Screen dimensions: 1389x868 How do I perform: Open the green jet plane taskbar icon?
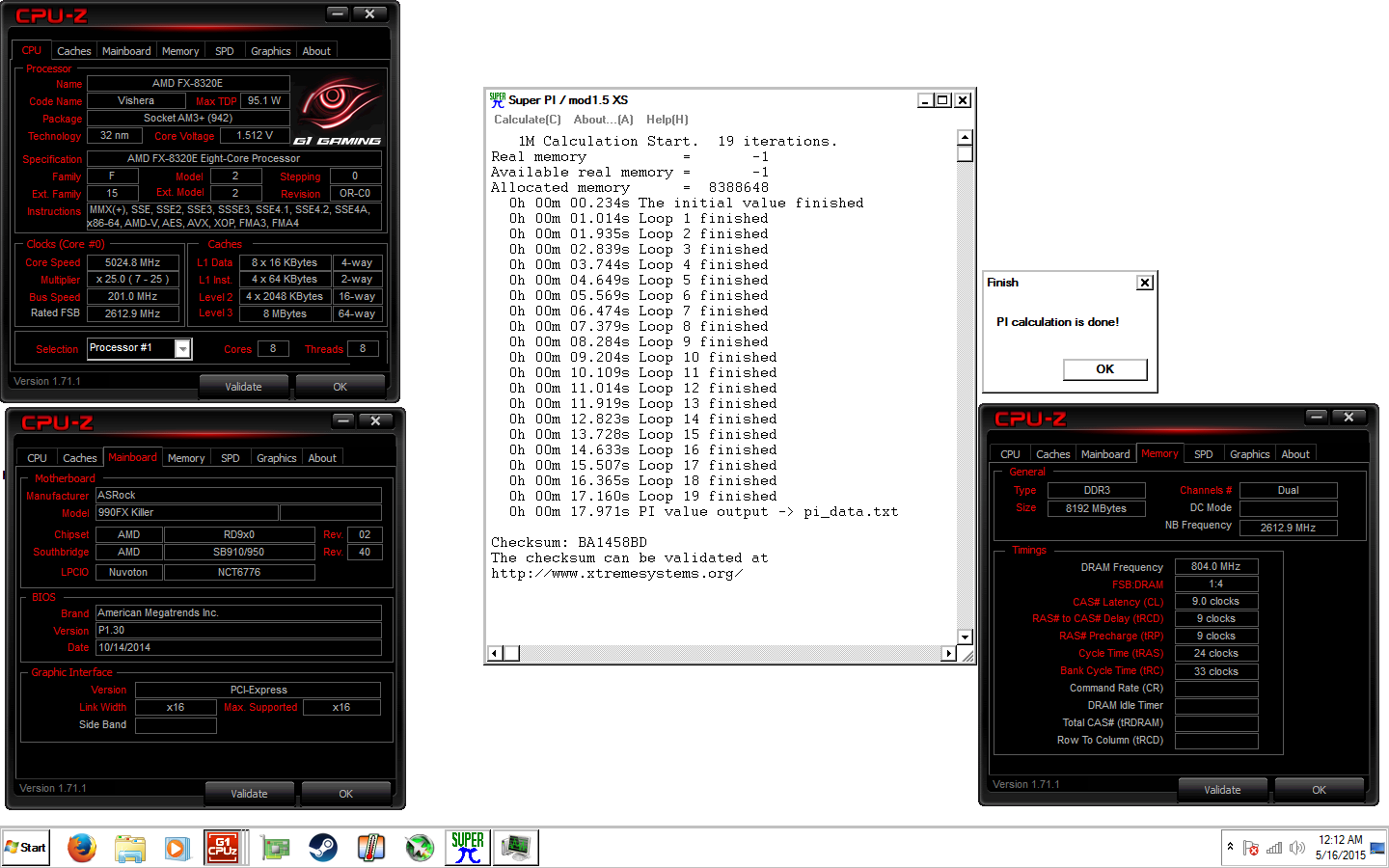(420, 848)
